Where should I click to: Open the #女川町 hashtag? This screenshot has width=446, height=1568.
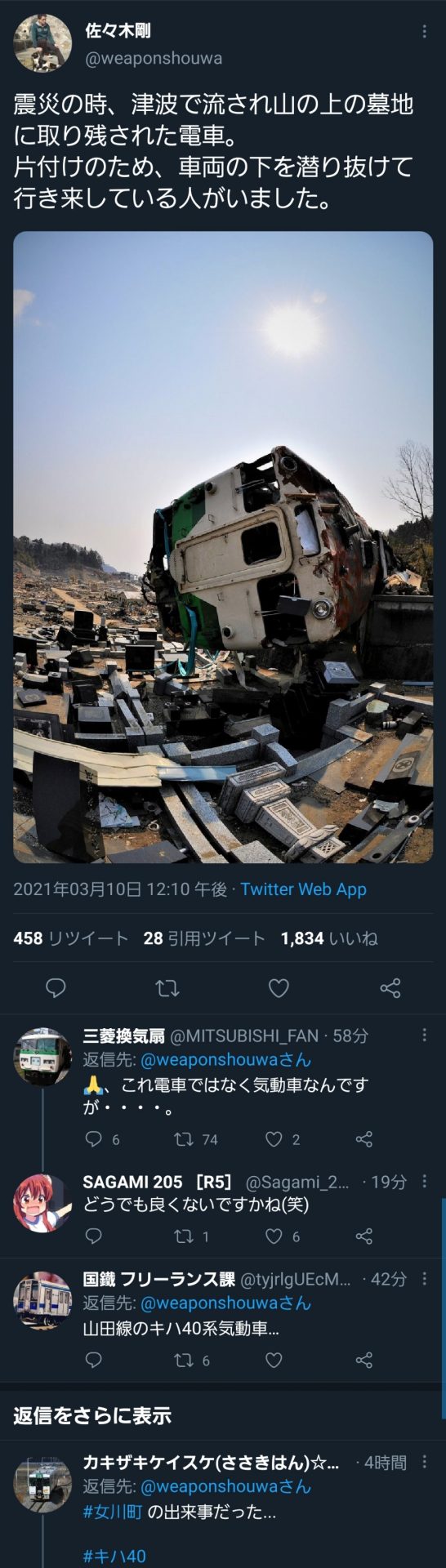(113, 1512)
